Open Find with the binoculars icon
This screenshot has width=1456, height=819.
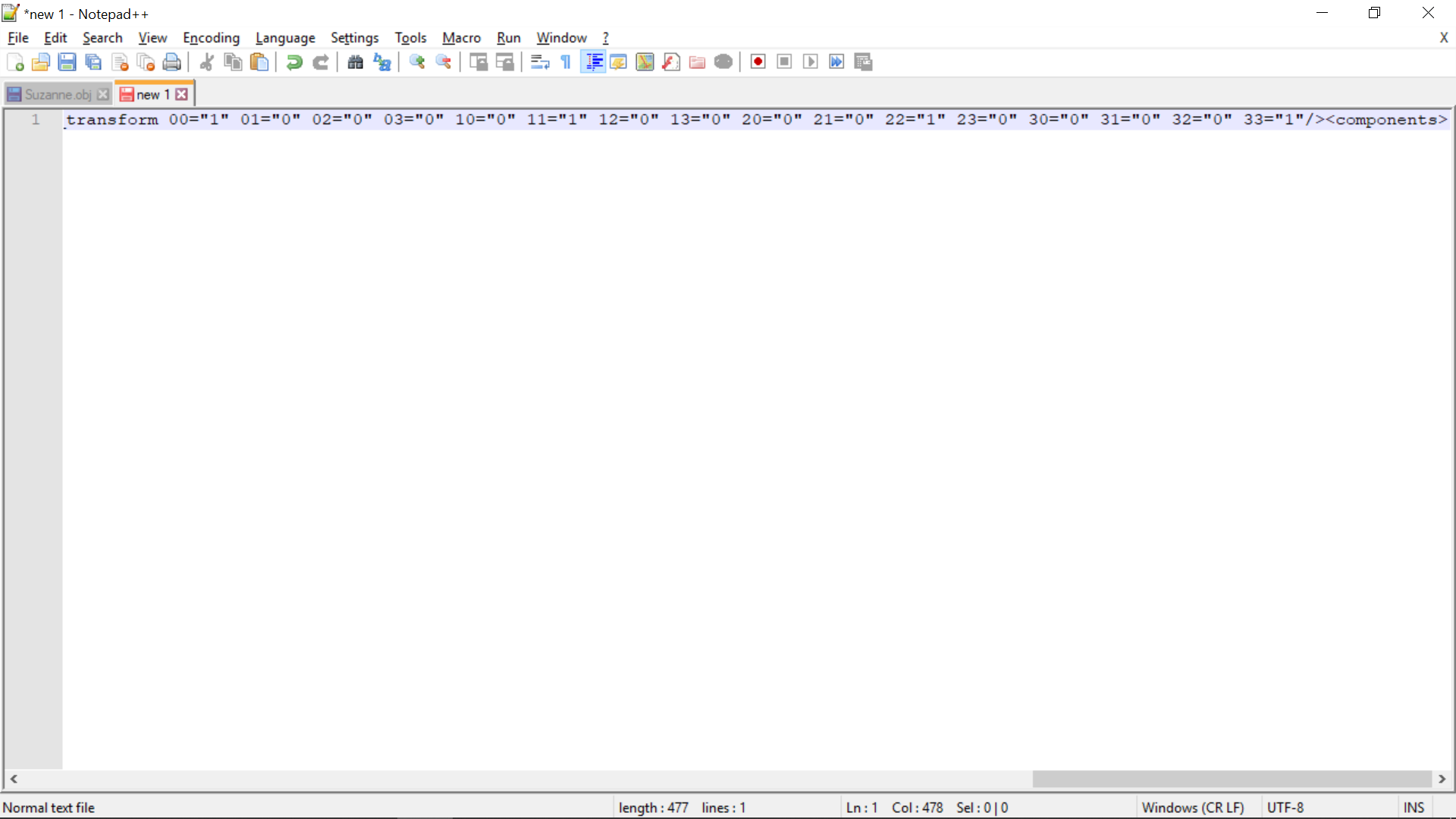coord(355,62)
